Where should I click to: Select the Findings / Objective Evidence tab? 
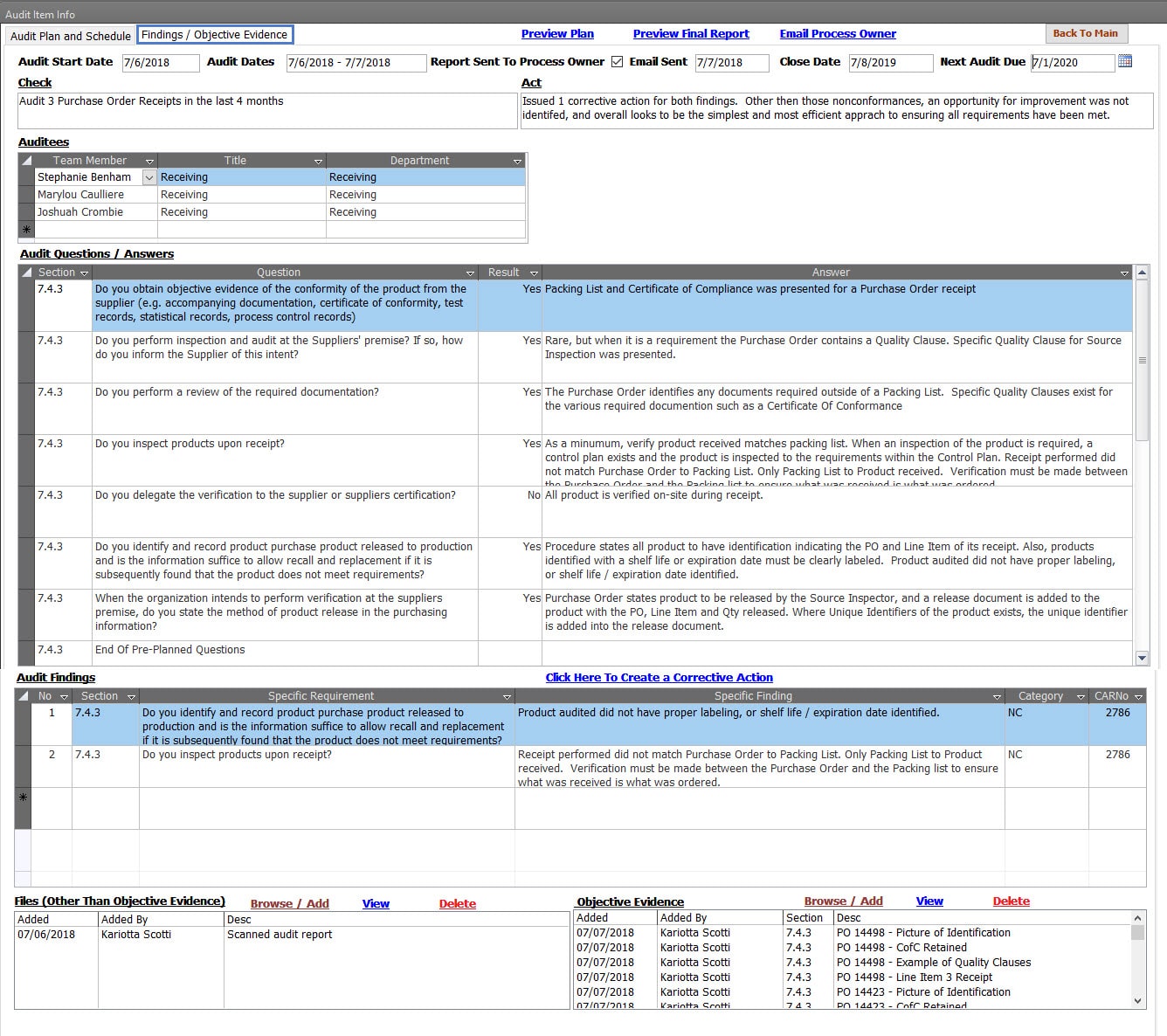[x=215, y=35]
